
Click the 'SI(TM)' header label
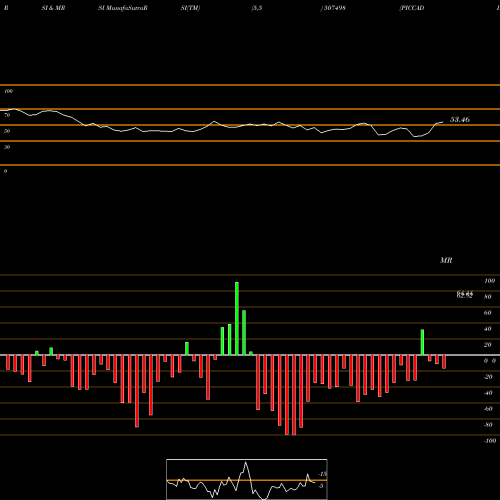point(190,8)
